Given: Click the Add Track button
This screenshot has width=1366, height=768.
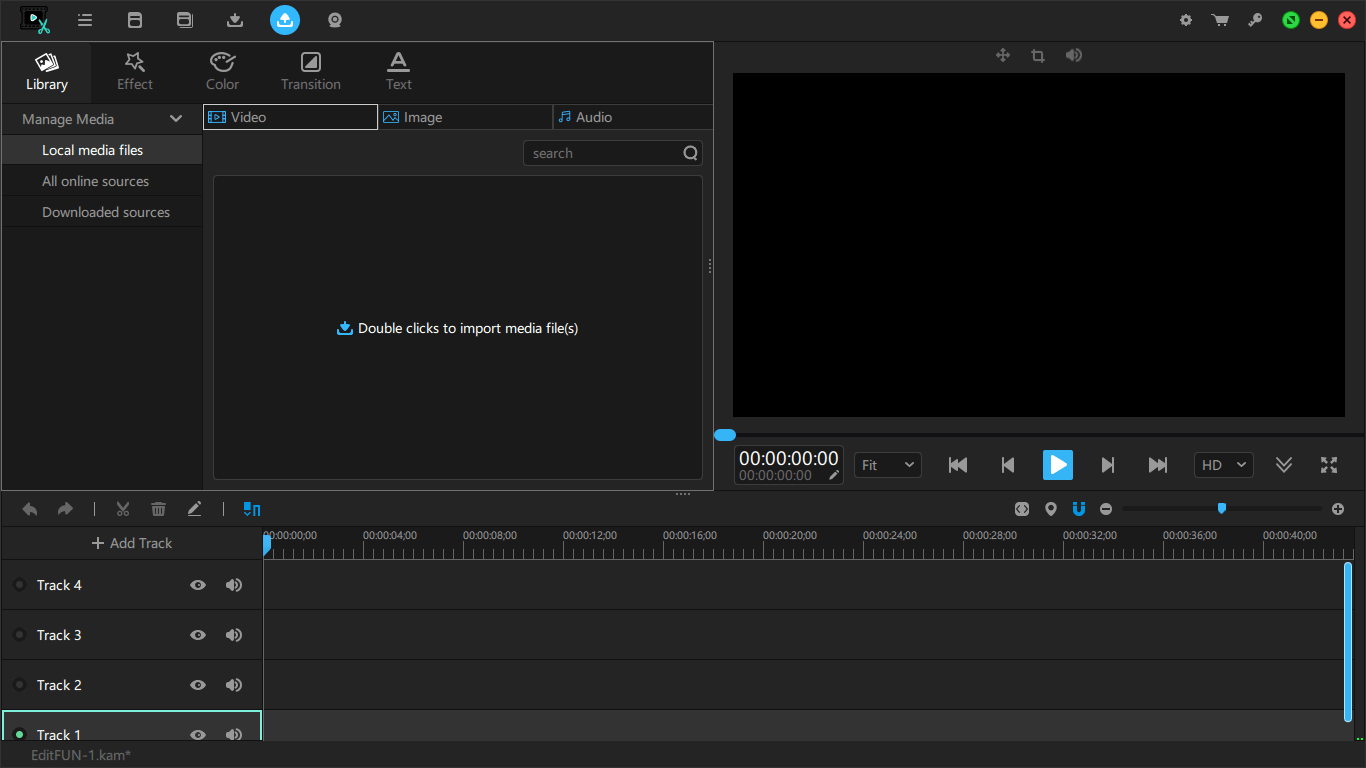Looking at the screenshot, I should tap(132, 543).
